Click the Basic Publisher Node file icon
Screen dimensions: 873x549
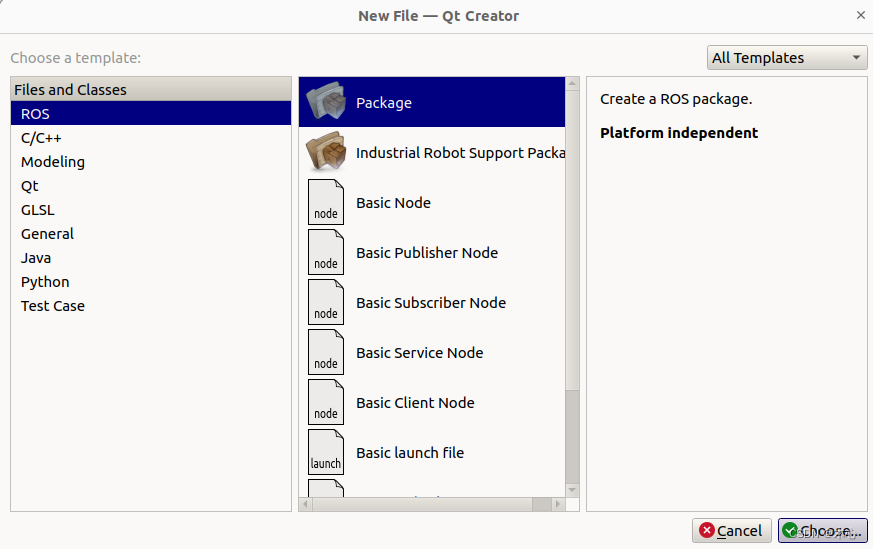[x=326, y=252]
